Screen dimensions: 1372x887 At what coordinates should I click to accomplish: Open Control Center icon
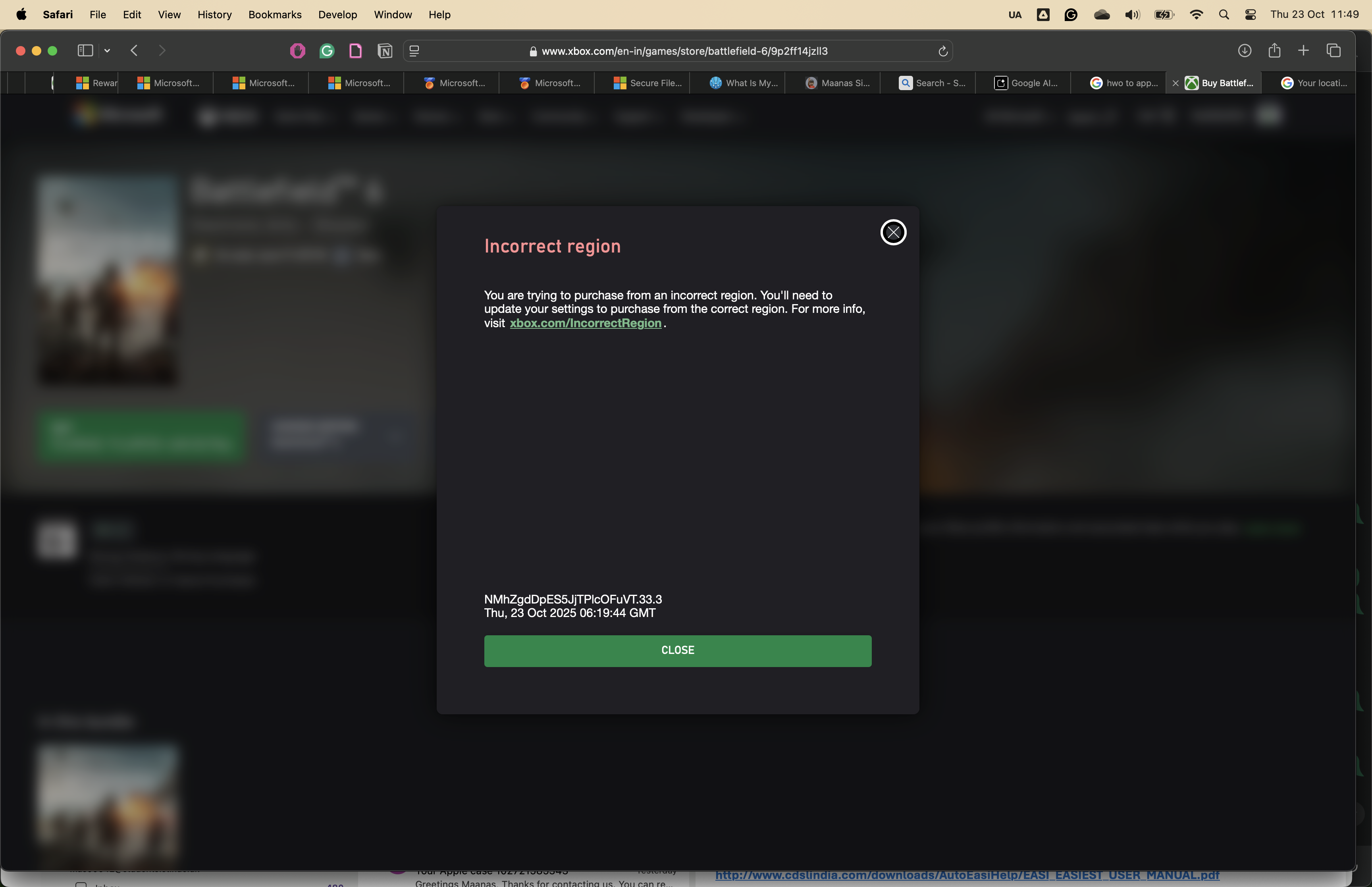pyautogui.click(x=1250, y=15)
